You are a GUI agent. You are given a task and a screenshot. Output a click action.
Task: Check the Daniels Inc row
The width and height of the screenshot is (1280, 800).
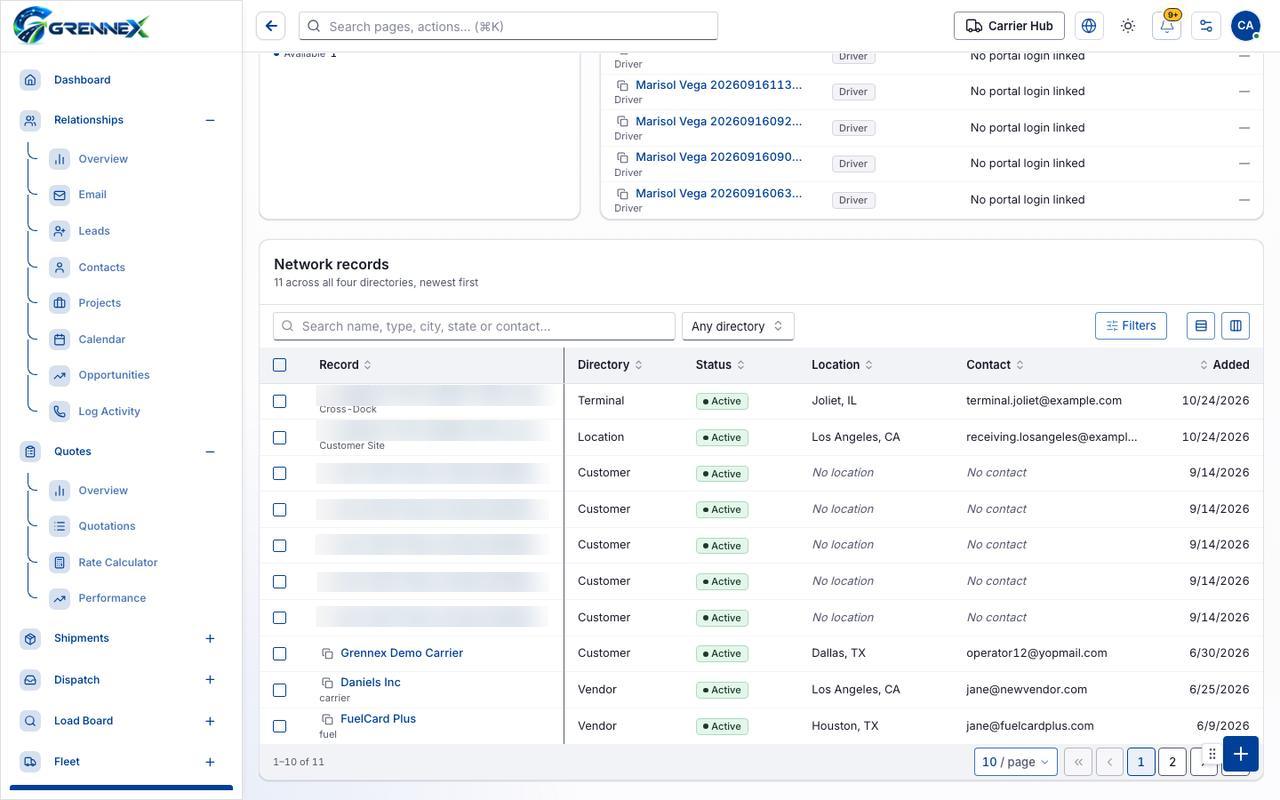pyautogui.click(x=280, y=690)
